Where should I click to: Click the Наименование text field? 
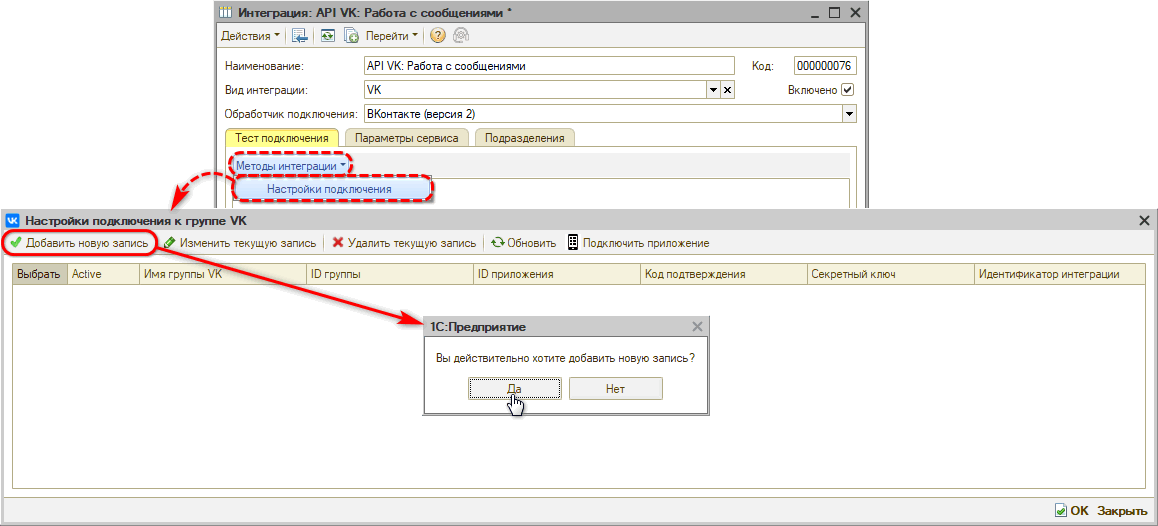coord(549,66)
